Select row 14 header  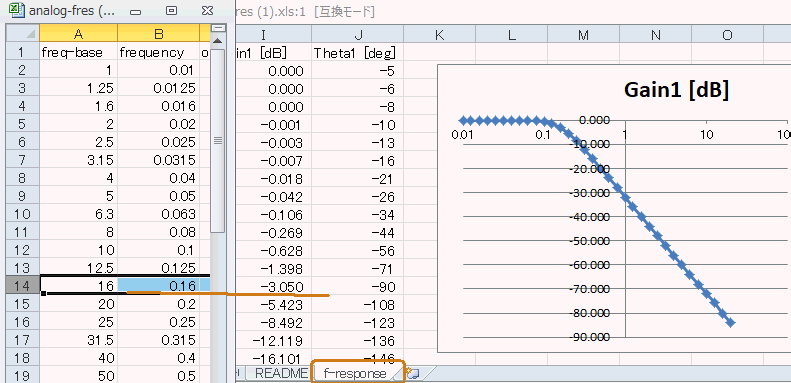(22, 286)
